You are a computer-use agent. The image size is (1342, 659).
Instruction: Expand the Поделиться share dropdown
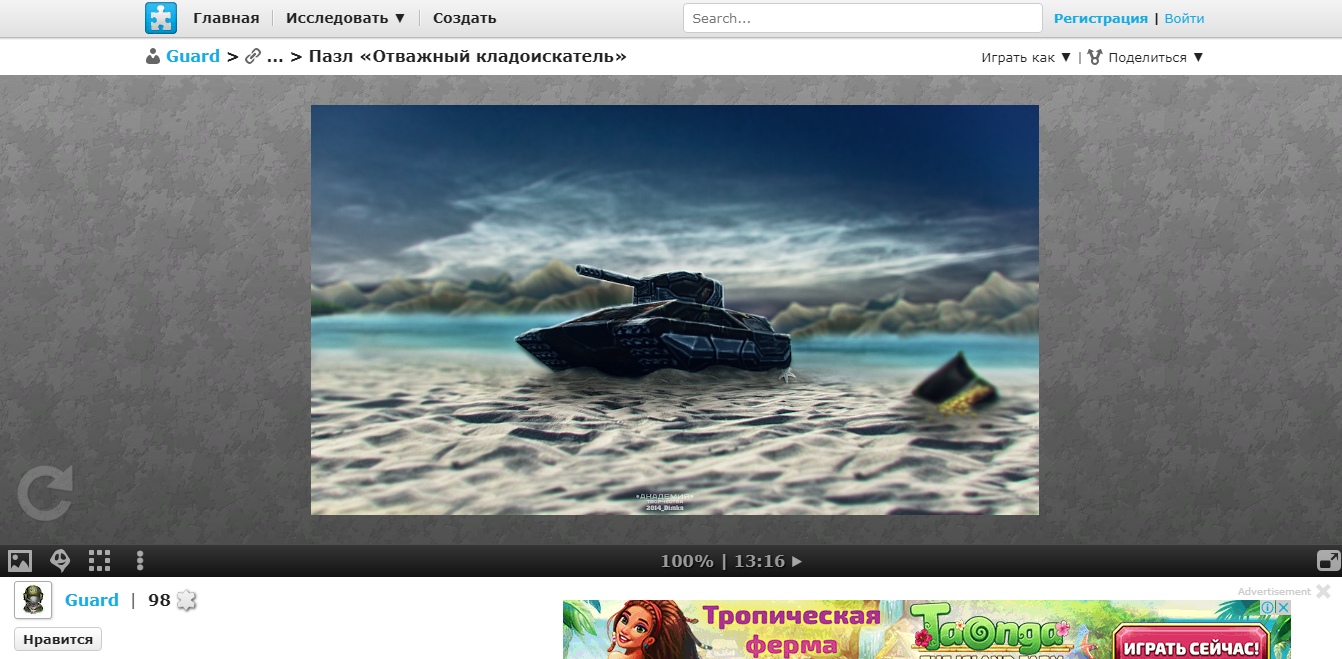[x=1155, y=58]
